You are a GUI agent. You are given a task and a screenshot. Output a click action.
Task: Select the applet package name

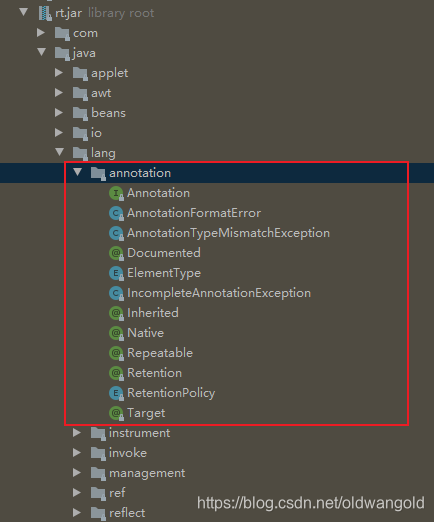point(109,74)
